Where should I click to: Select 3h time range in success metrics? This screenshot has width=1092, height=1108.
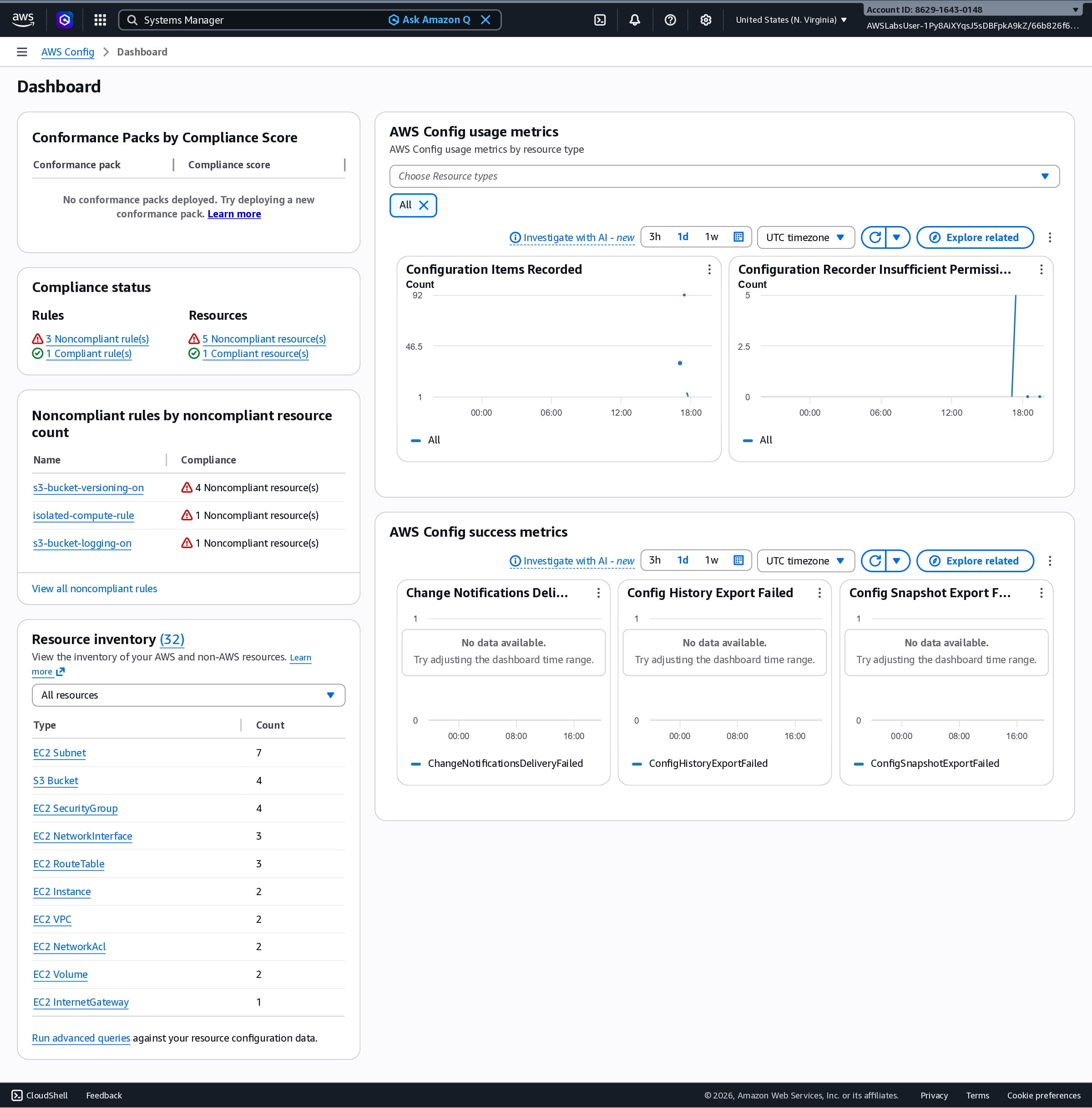pyautogui.click(x=655, y=560)
